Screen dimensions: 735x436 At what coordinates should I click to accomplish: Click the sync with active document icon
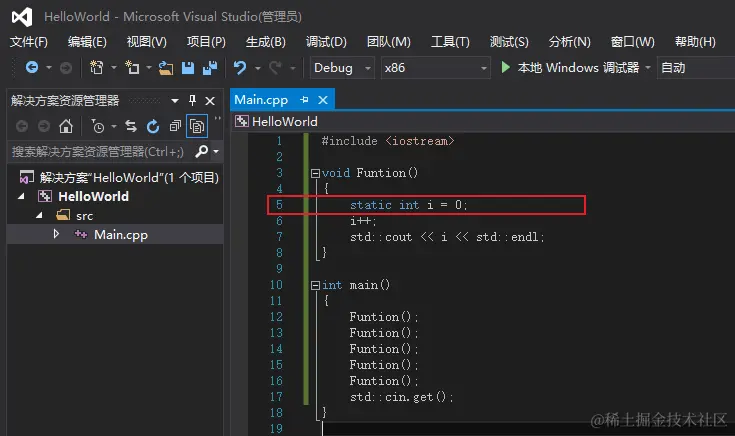pyautogui.click(x=131, y=126)
